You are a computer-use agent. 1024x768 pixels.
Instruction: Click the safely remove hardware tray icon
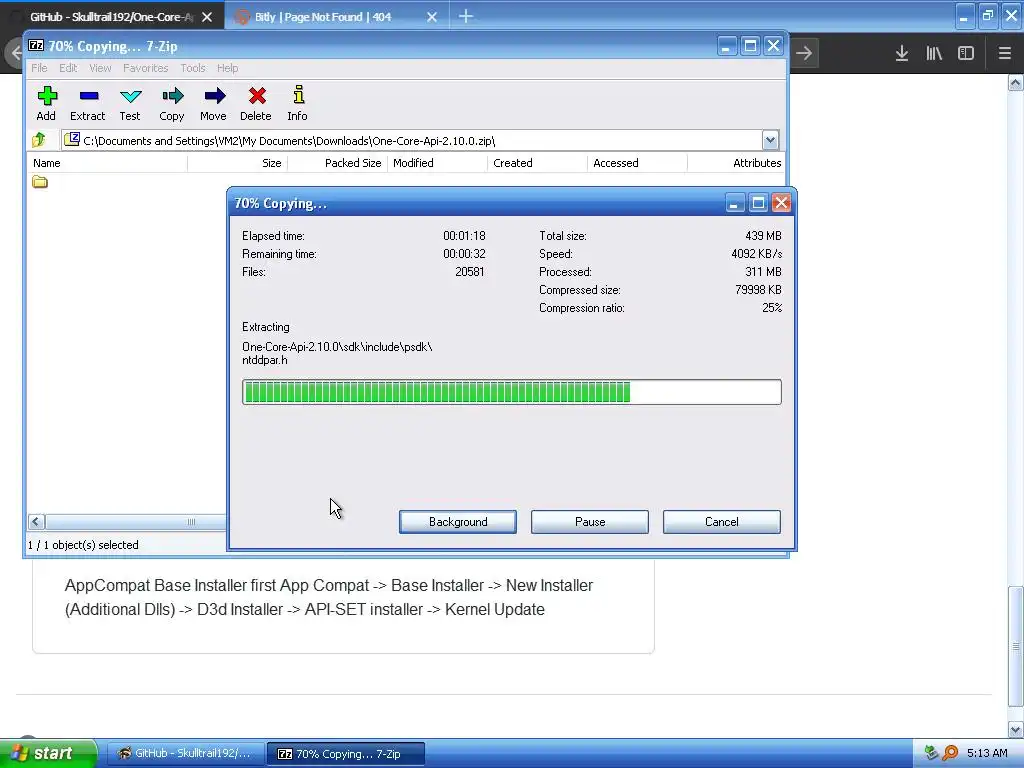pyautogui.click(x=931, y=753)
